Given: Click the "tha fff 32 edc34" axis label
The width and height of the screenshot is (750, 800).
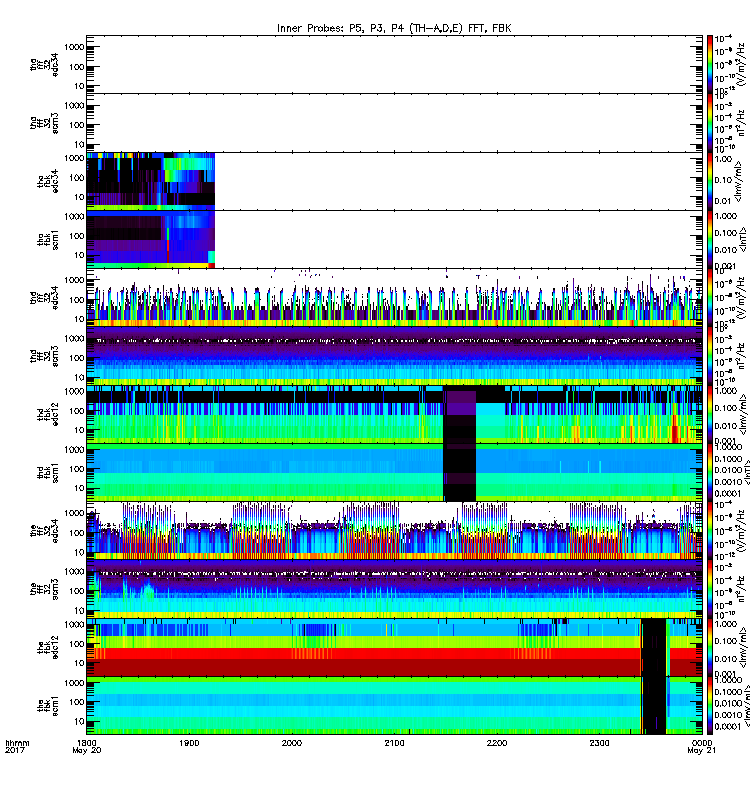Looking at the screenshot, I should click(x=44, y=65).
